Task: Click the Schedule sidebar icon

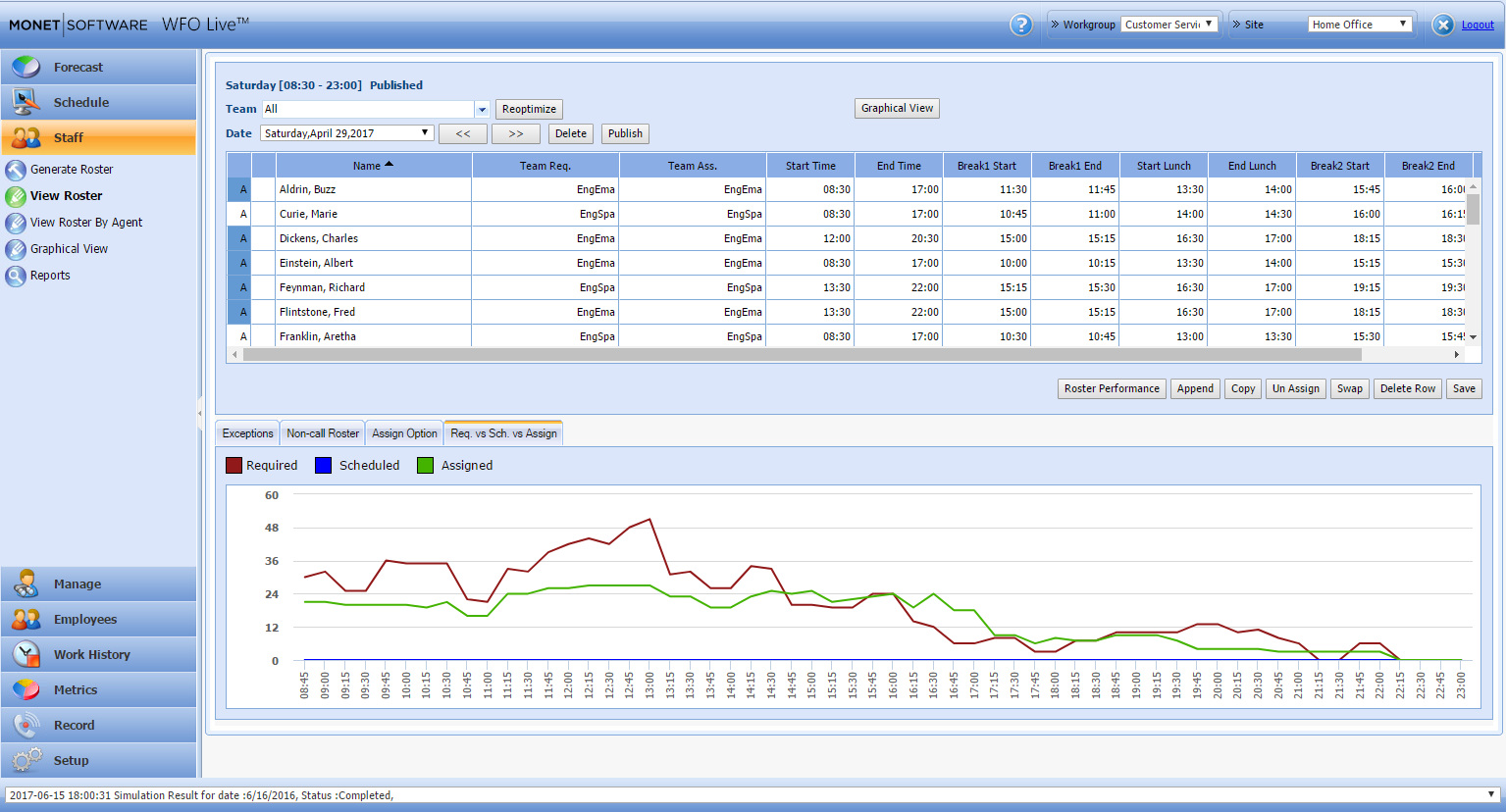Action: (x=26, y=102)
